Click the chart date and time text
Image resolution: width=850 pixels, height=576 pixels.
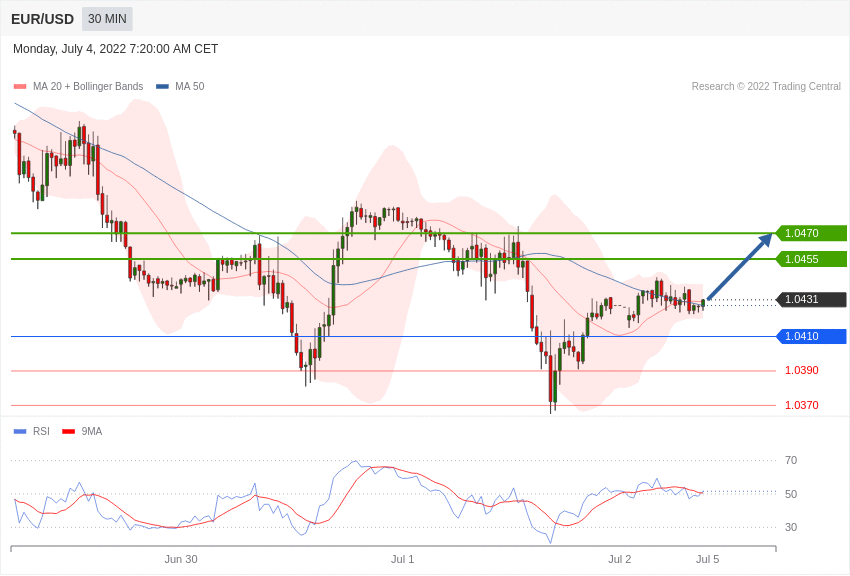point(115,49)
